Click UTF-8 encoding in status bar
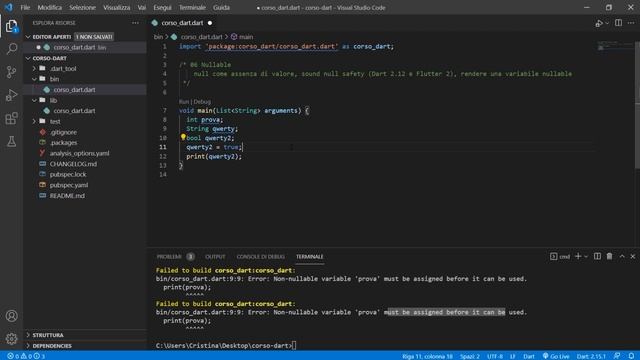This screenshot has height=360, width=640. [x=495, y=356]
